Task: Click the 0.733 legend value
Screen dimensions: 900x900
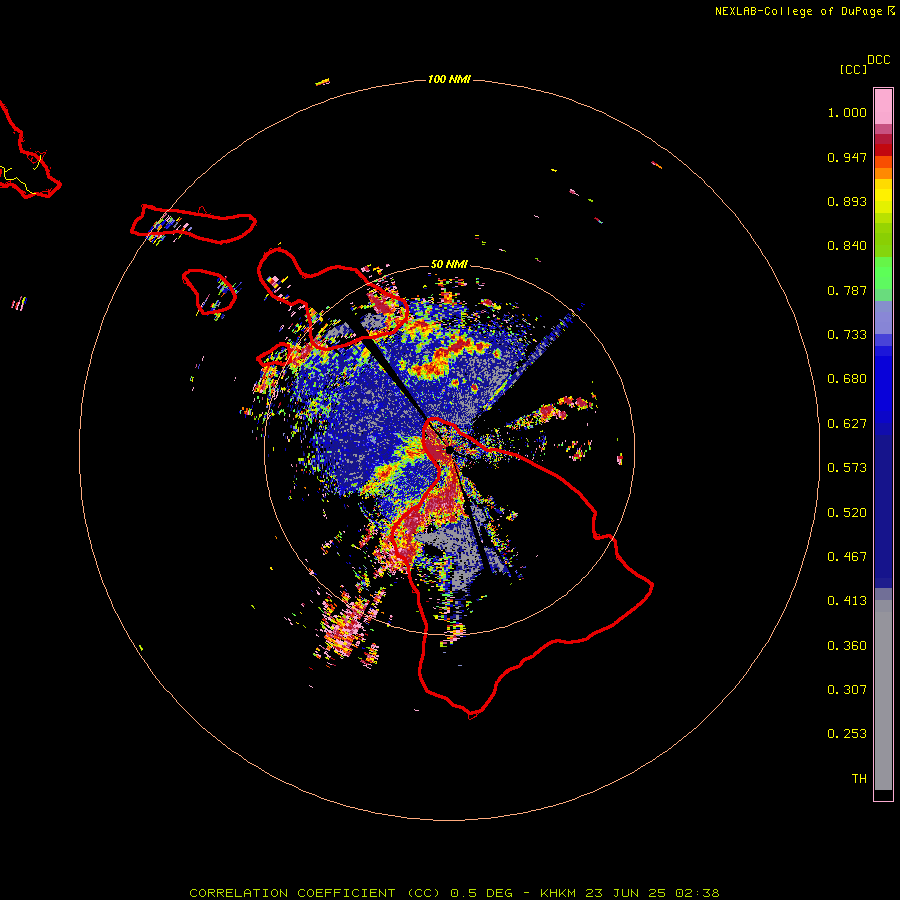Action: coord(847,335)
